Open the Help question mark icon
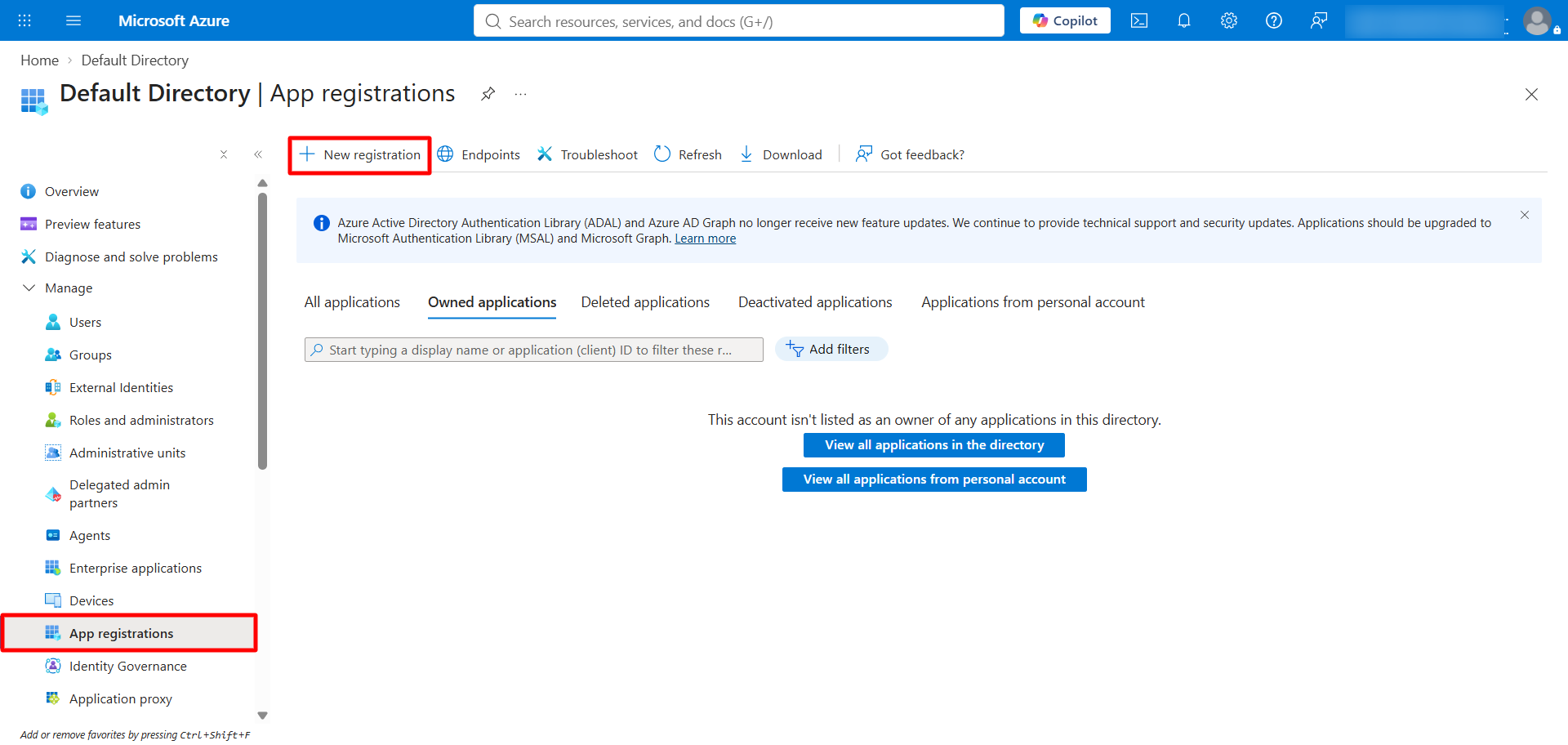1568x745 pixels. coord(1274,20)
